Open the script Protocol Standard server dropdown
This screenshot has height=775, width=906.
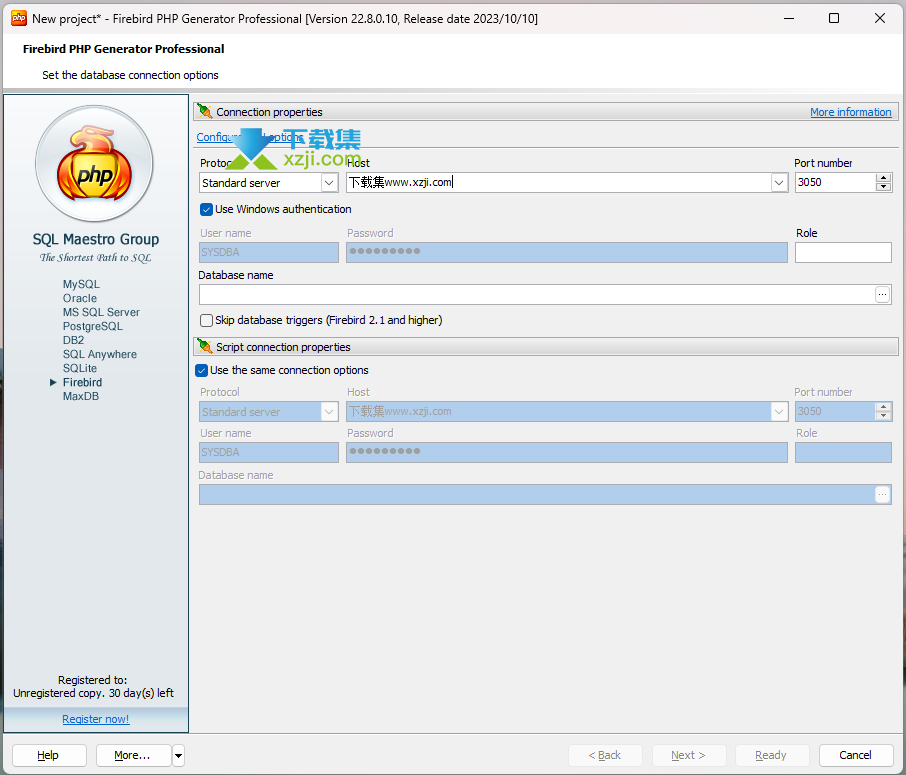point(329,411)
